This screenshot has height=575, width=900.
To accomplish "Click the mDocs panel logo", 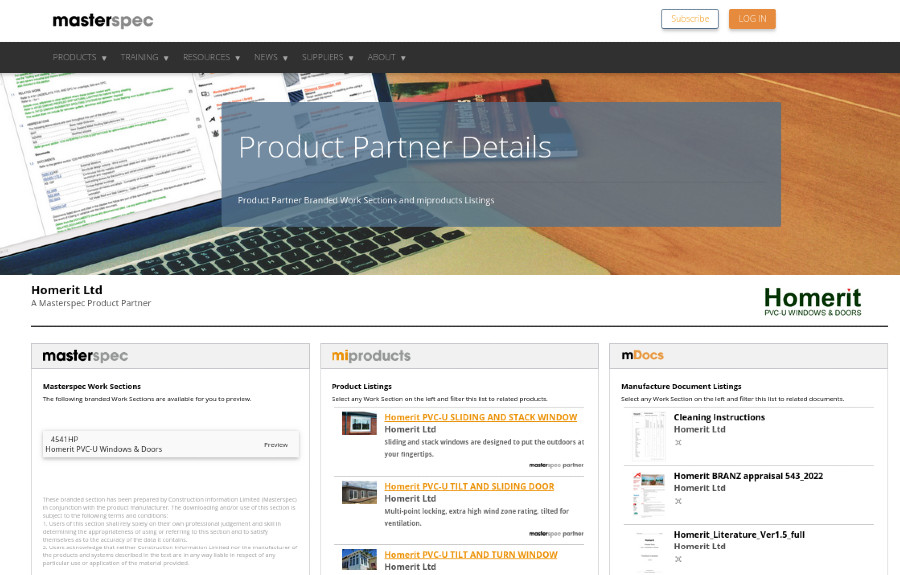I will coord(642,356).
